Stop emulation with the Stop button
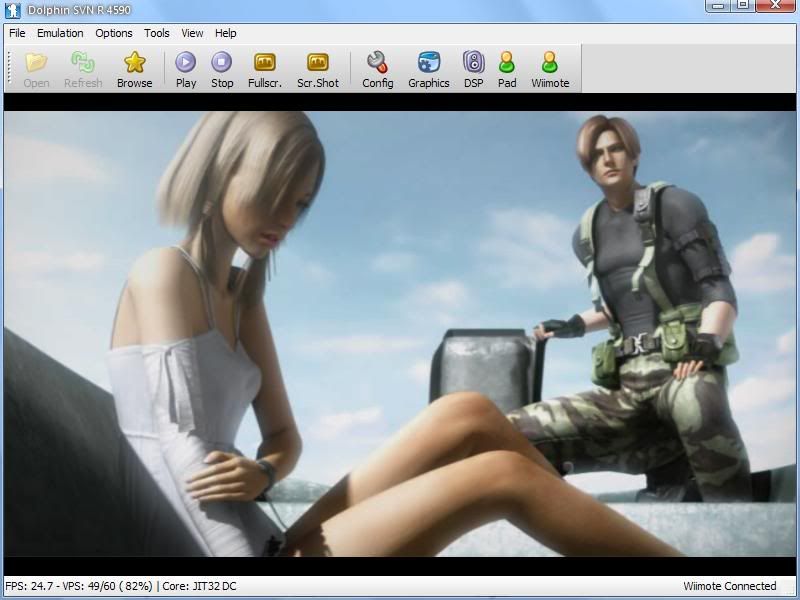This screenshot has height=600, width=800. pyautogui.click(x=221, y=62)
